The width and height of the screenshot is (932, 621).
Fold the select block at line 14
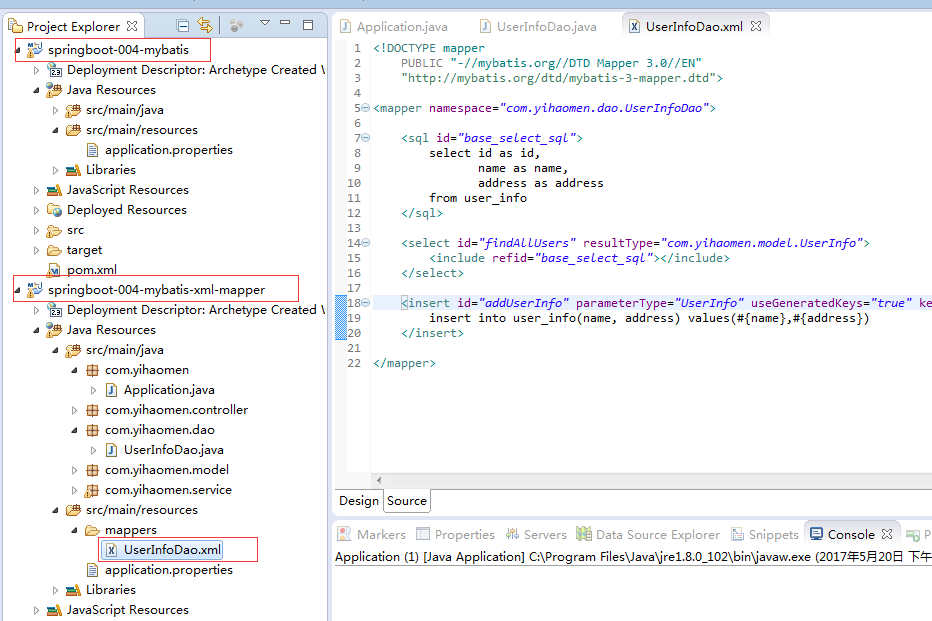[366, 242]
